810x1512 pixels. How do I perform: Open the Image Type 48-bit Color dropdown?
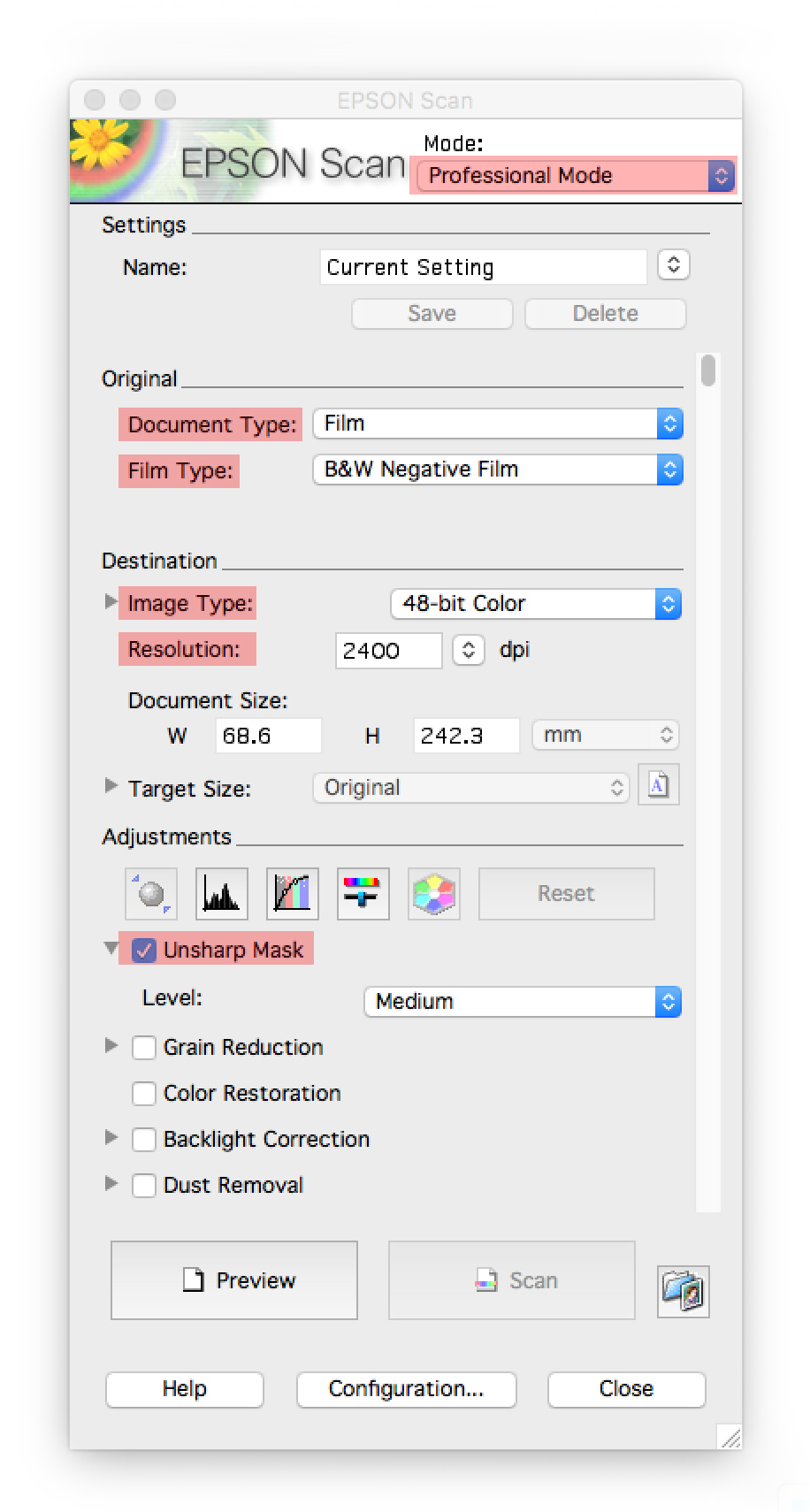click(536, 604)
